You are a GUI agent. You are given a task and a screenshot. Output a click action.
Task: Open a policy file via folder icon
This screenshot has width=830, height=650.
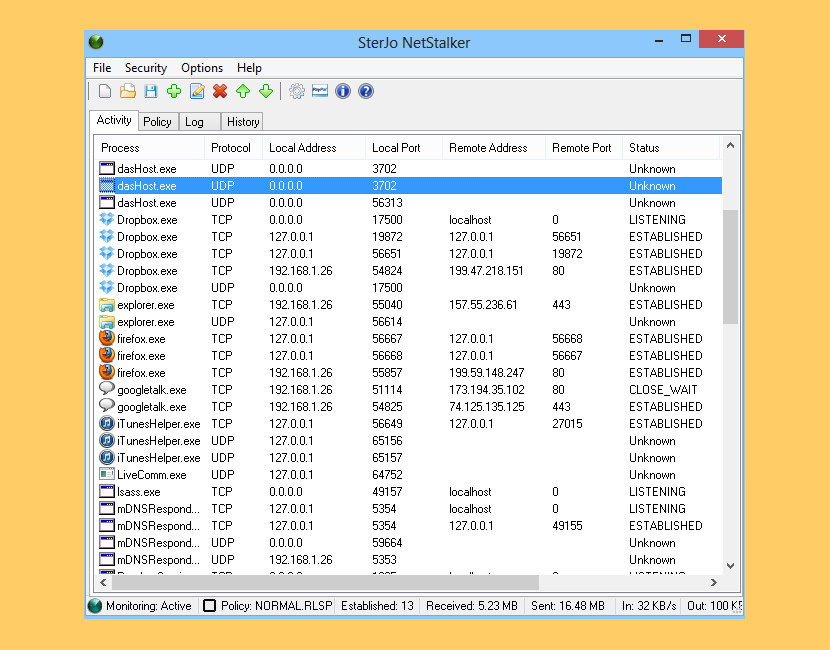[x=128, y=92]
